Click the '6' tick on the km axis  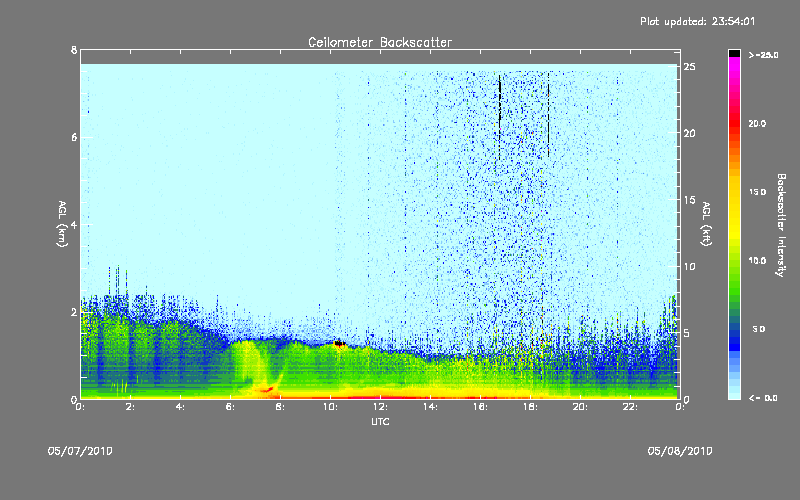(74, 137)
